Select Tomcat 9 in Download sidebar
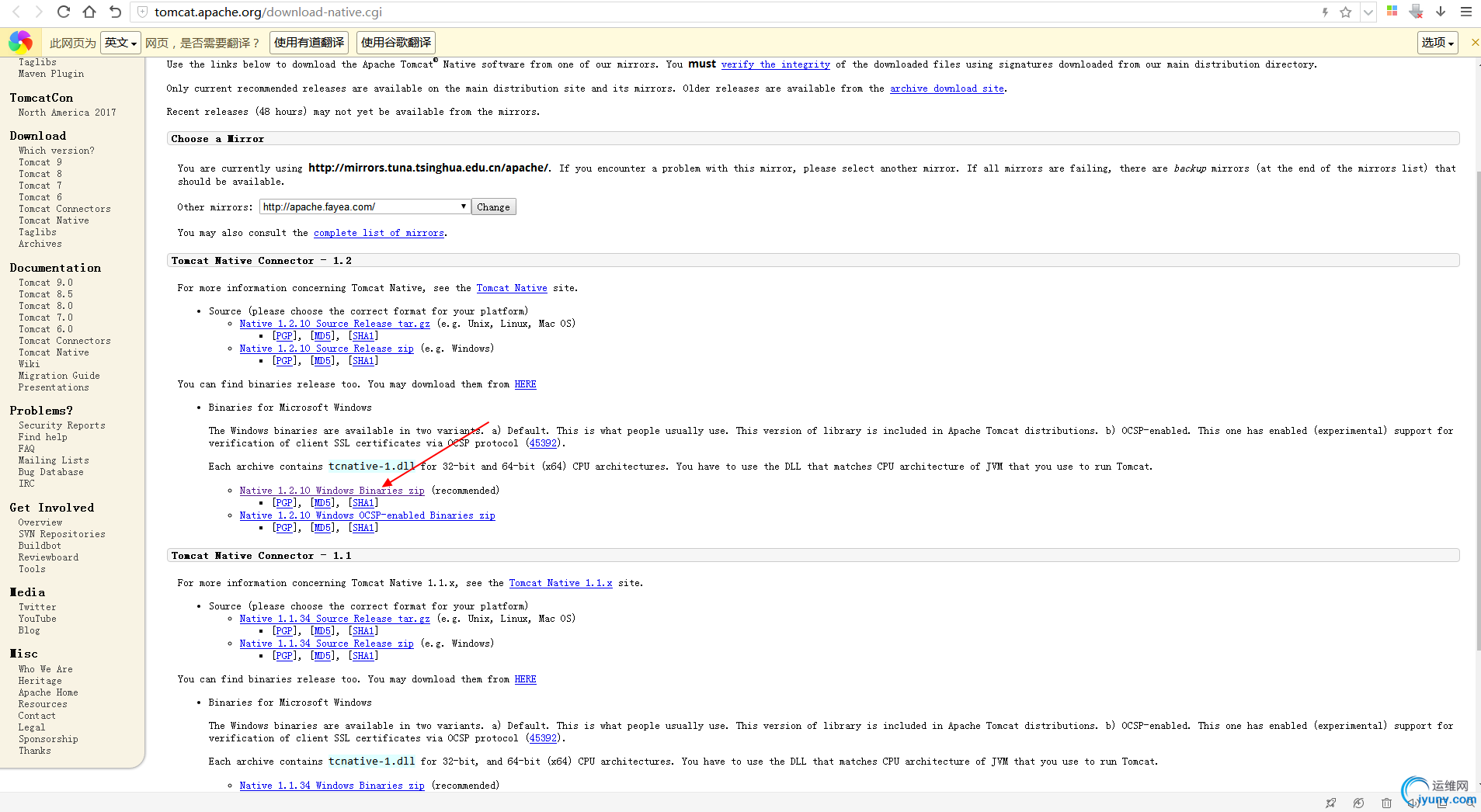Image resolution: width=1481 pixels, height=812 pixels. [40, 162]
